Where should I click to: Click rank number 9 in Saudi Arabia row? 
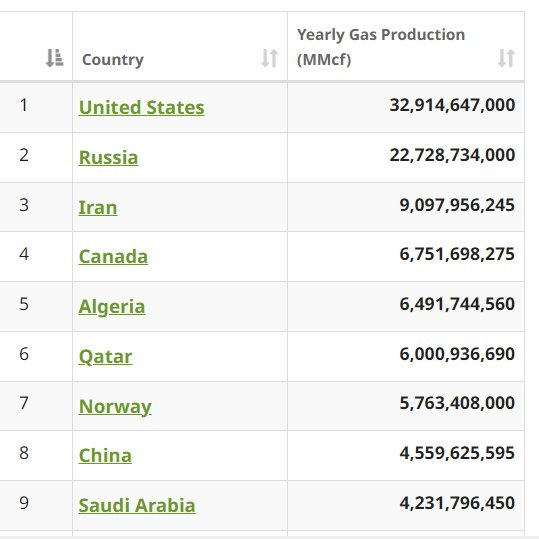pyautogui.click(x=24, y=503)
